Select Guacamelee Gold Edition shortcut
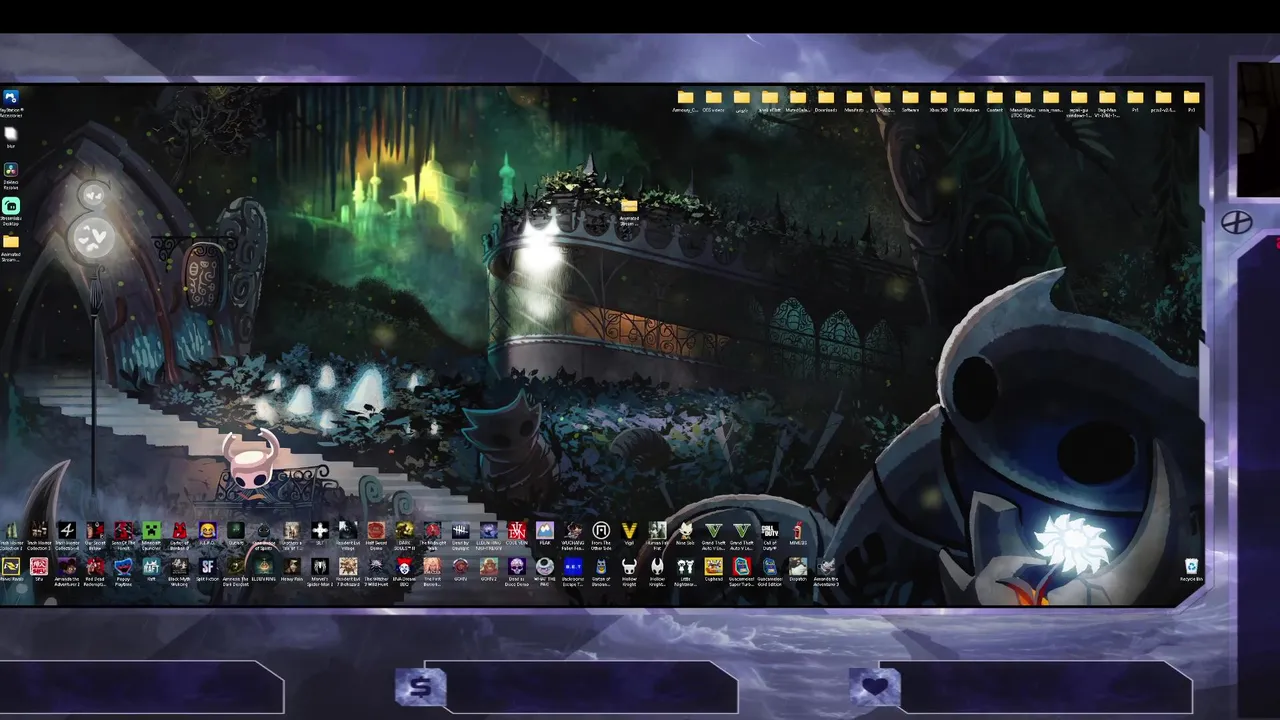This screenshot has width=1280, height=720. coord(770,571)
